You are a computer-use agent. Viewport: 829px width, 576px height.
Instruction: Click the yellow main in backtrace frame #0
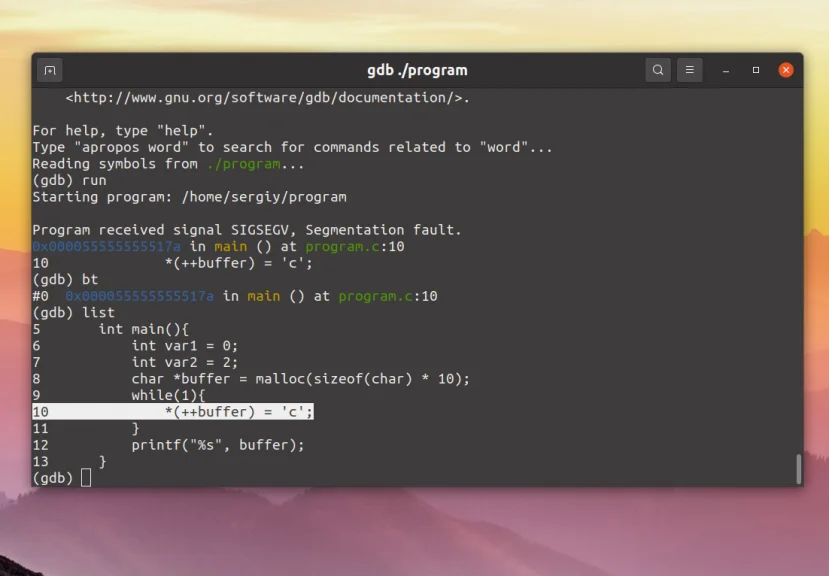(x=264, y=296)
